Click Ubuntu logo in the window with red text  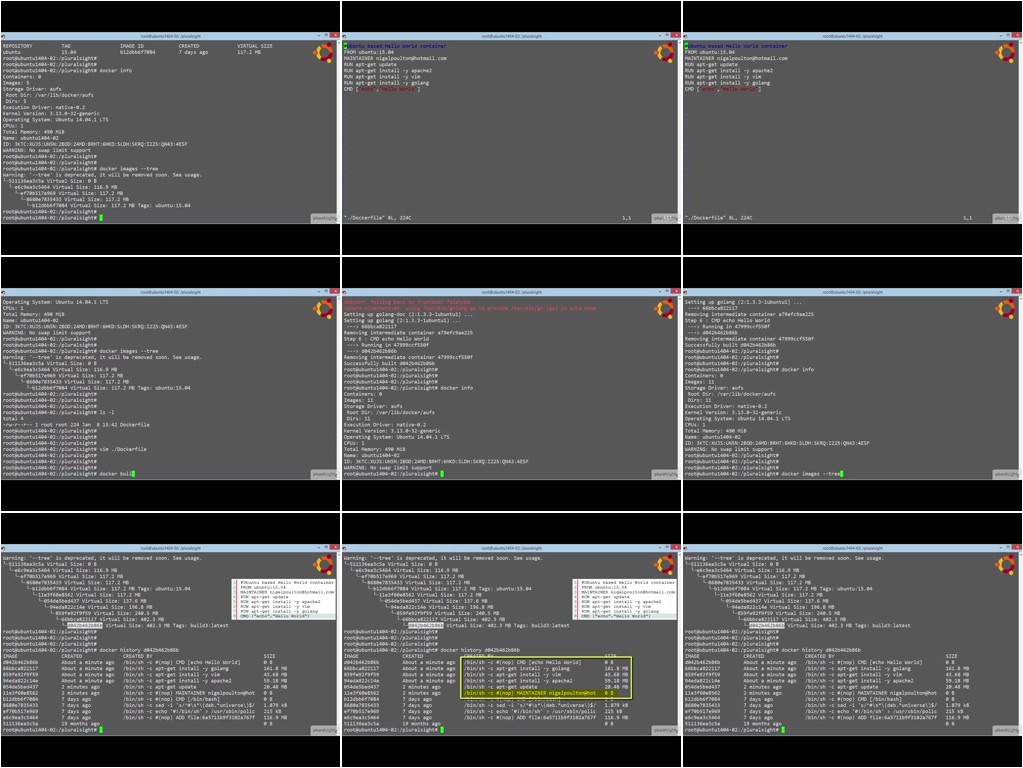(665, 309)
